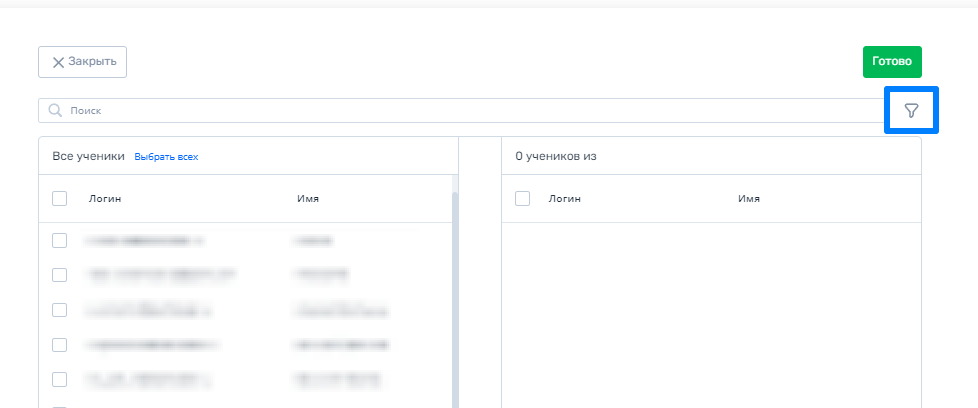Sort by Имя in Все ученики table

[x=308, y=199]
